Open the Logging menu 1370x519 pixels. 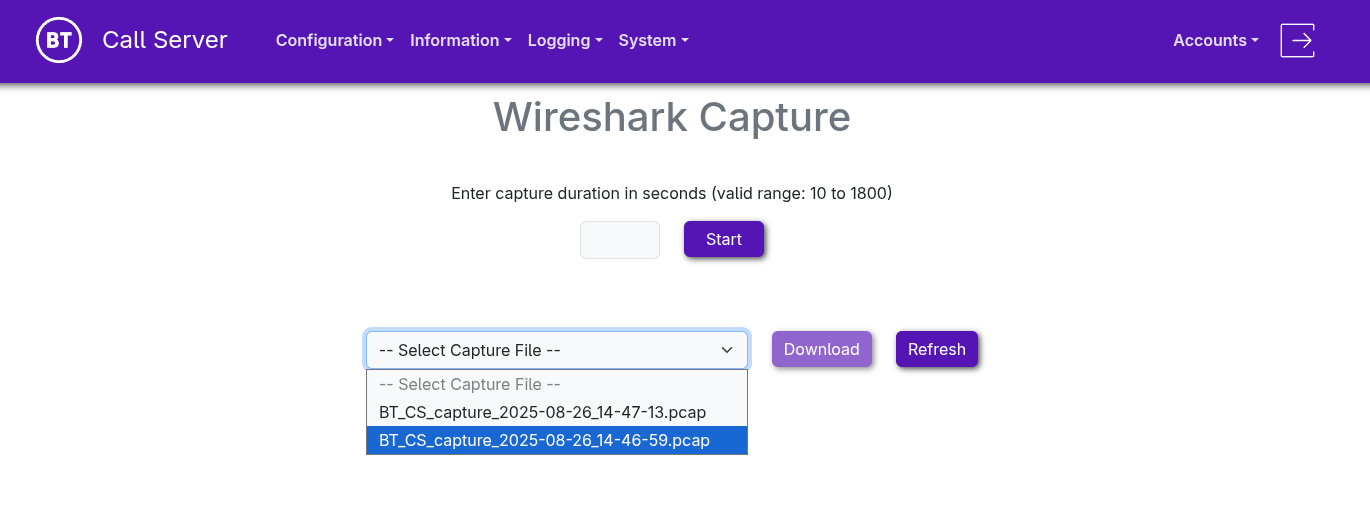[x=565, y=40]
